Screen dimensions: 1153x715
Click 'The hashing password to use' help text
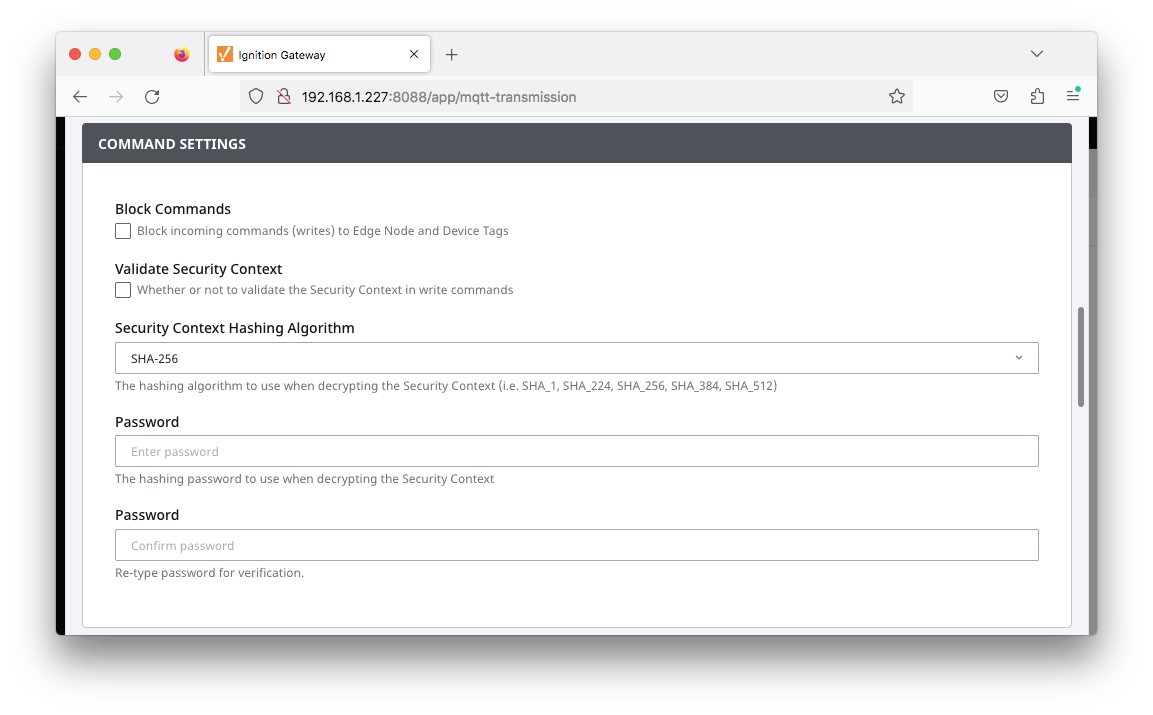[x=304, y=479]
